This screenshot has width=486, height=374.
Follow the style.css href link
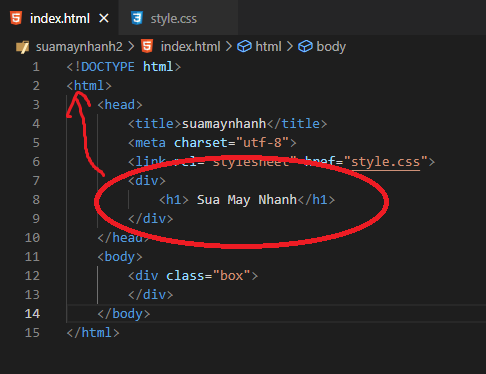[x=386, y=162]
